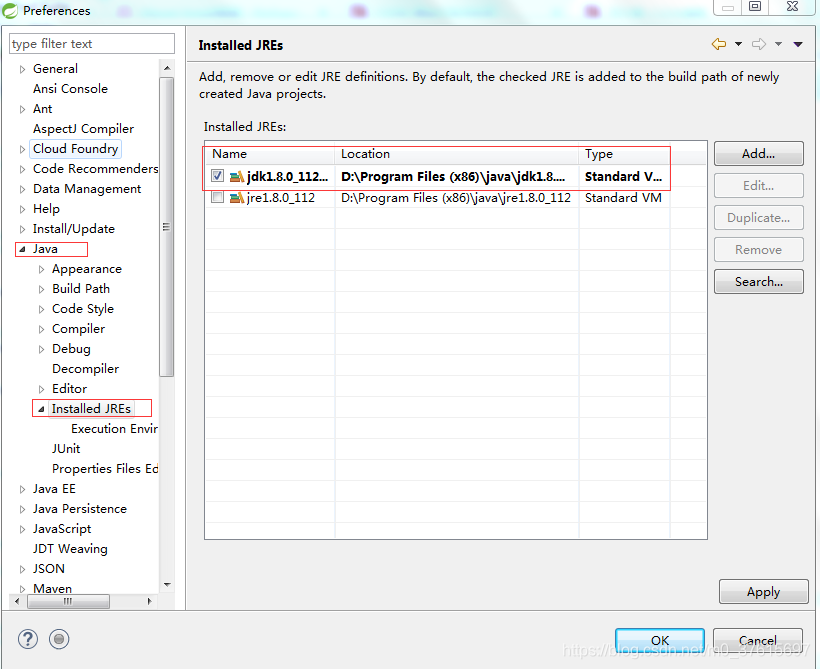
Task: Click the library icon next to jre1.8.0_112
Action: [x=235, y=197]
